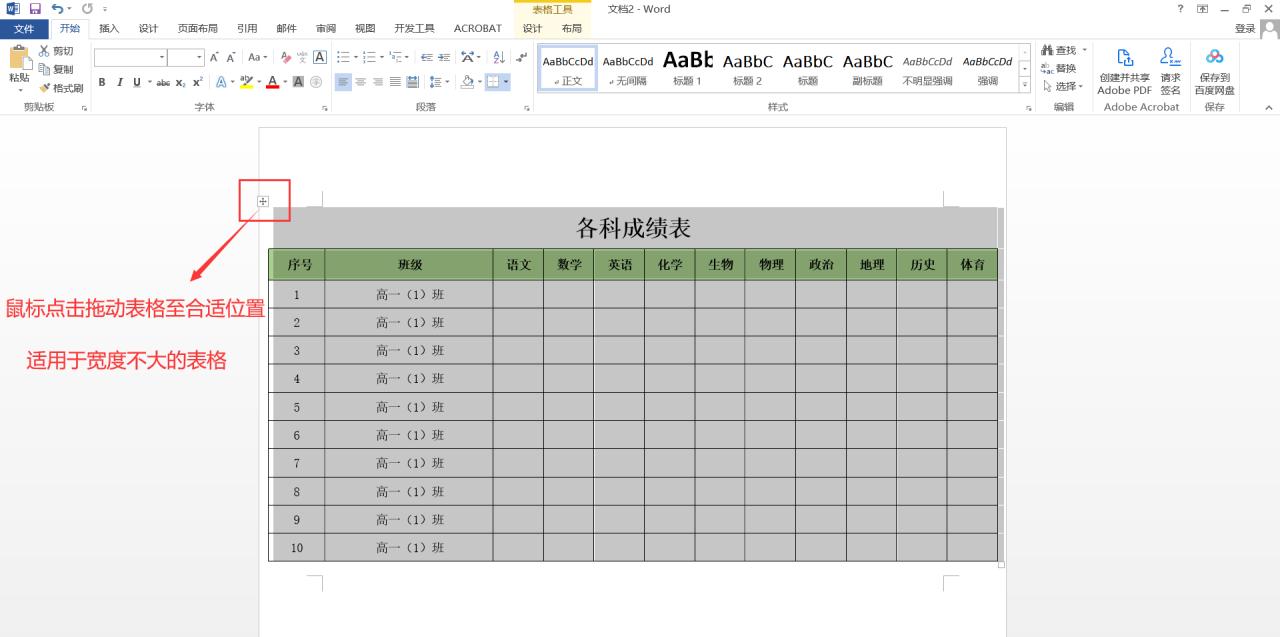Apply the 副标题 subtitle style

[868, 68]
